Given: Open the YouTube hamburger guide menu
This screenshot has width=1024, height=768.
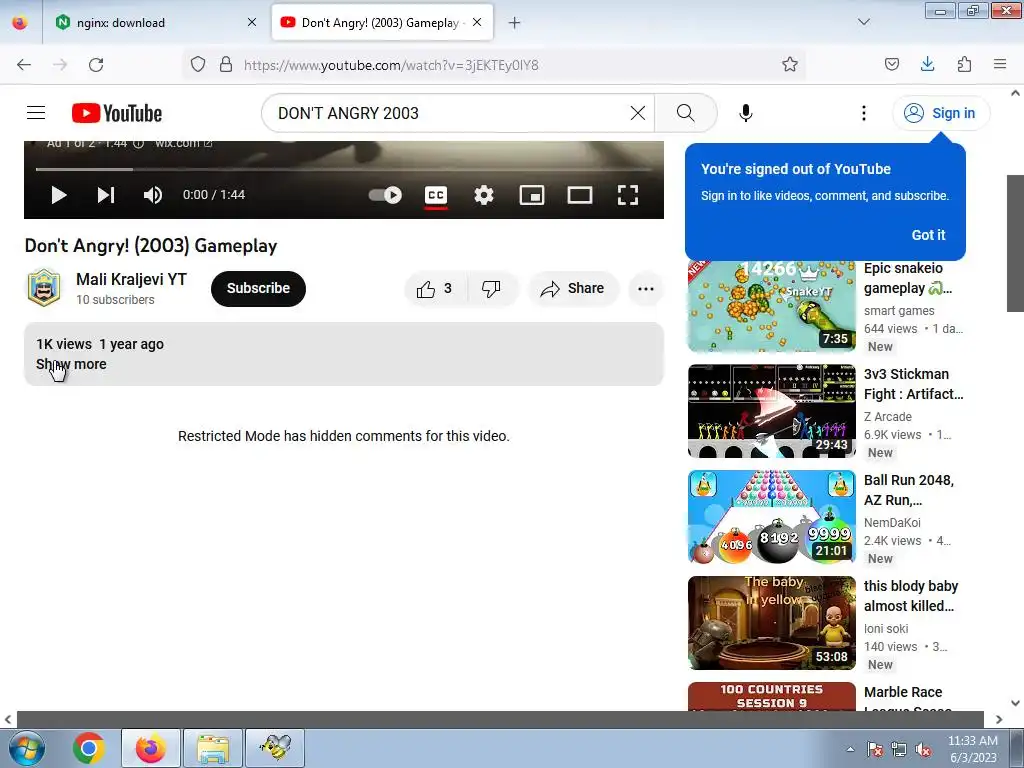Looking at the screenshot, I should (x=36, y=113).
